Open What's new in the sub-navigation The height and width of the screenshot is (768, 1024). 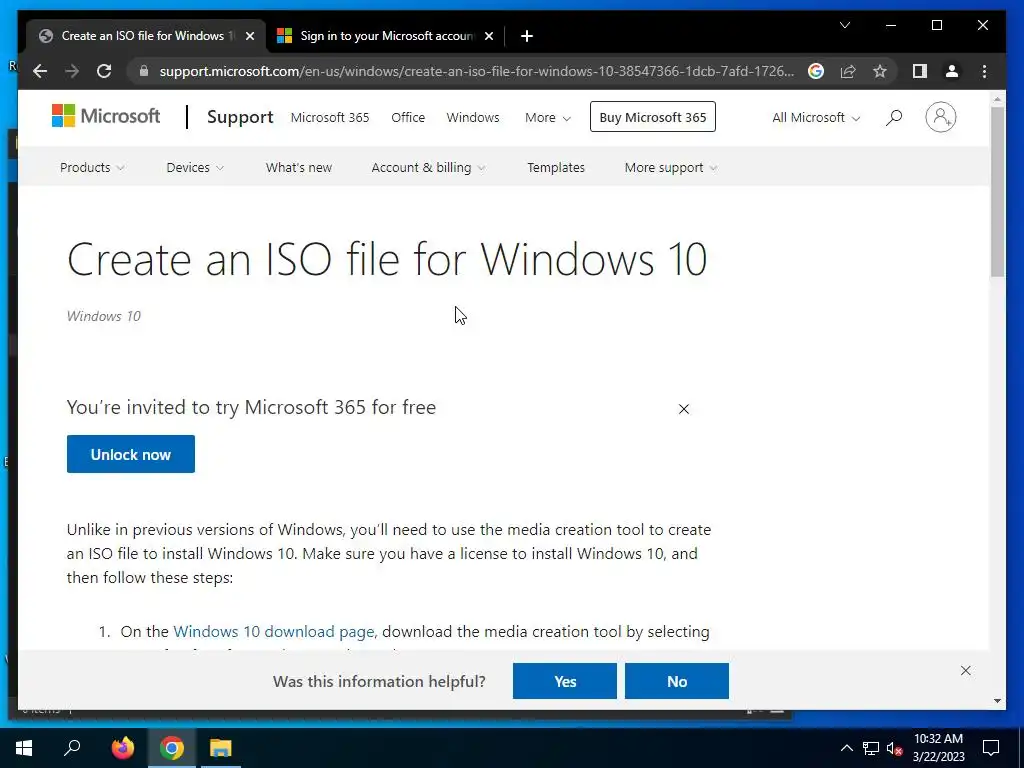[x=298, y=167]
